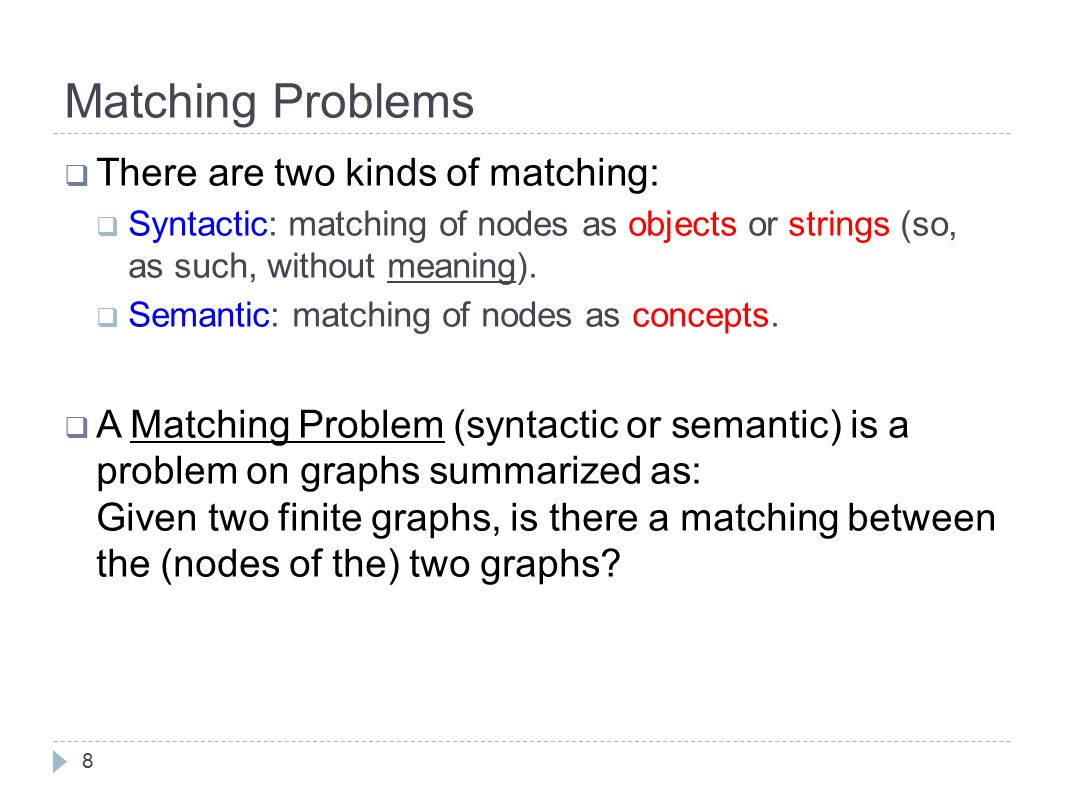Screen dimensions: 1066x800
Task: Click the underlined word 'meaning'
Action: tap(451, 267)
